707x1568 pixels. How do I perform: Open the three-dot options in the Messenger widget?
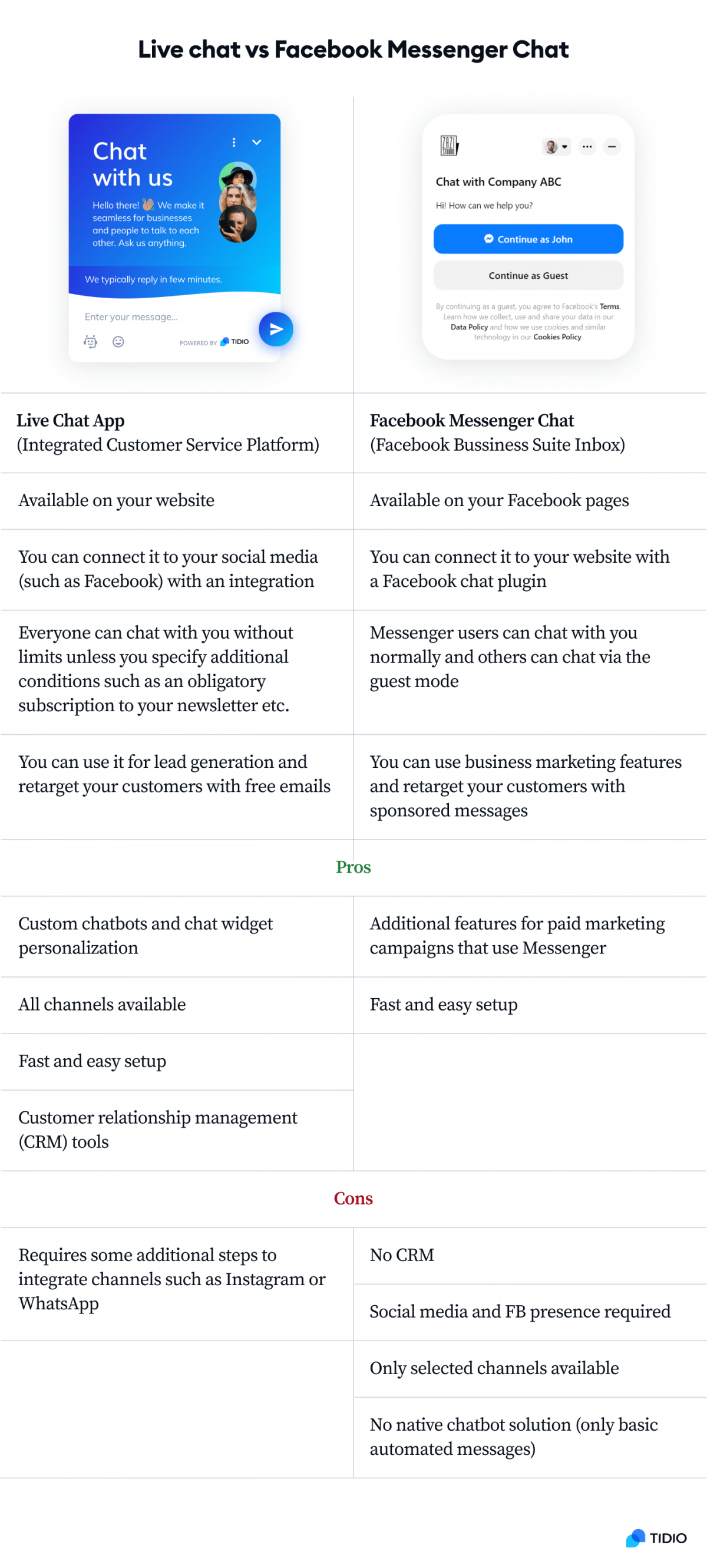pyautogui.click(x=587, y=147)
